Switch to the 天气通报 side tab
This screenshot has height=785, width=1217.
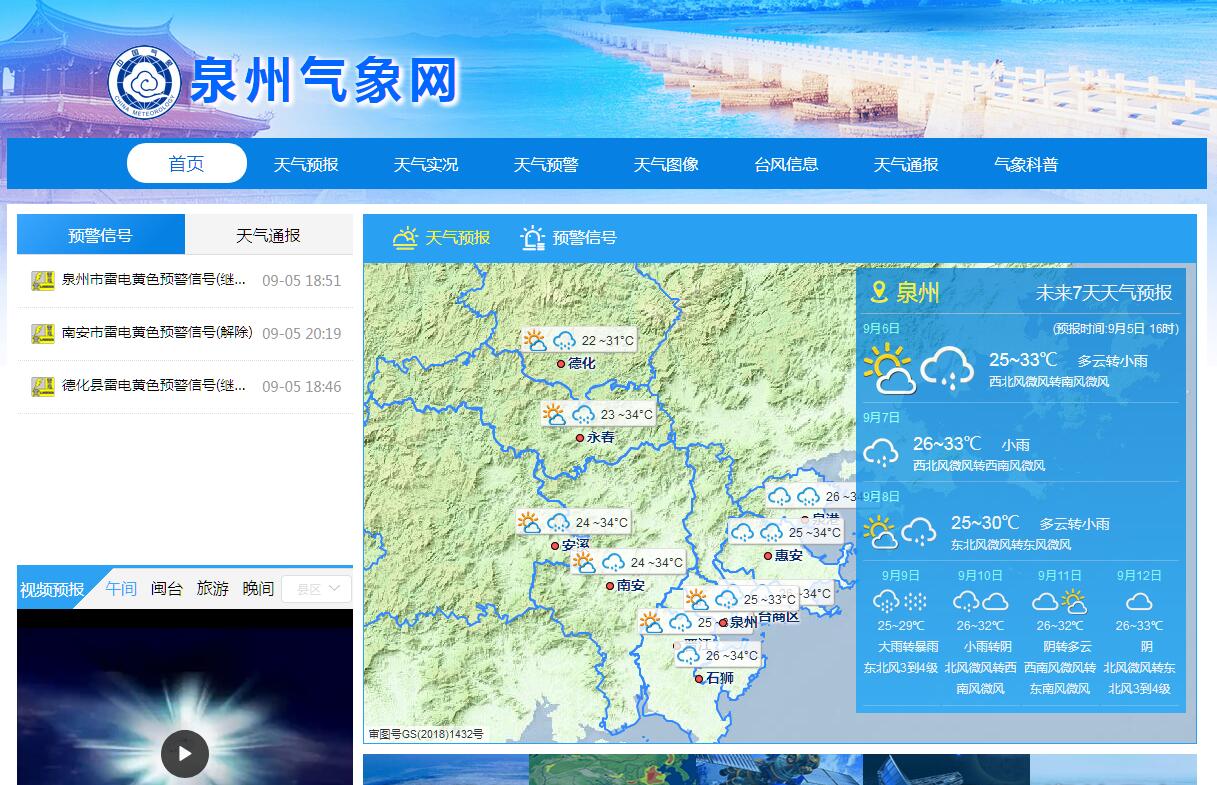point(268,236)
